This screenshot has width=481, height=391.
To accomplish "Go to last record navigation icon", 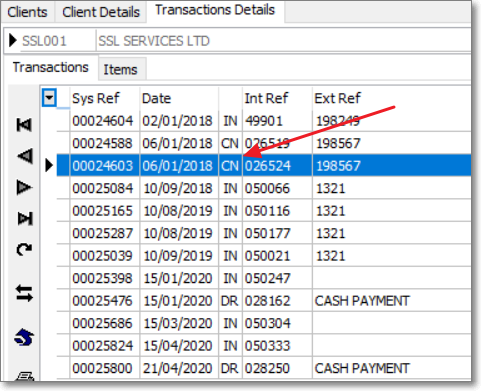I will 25,218.
